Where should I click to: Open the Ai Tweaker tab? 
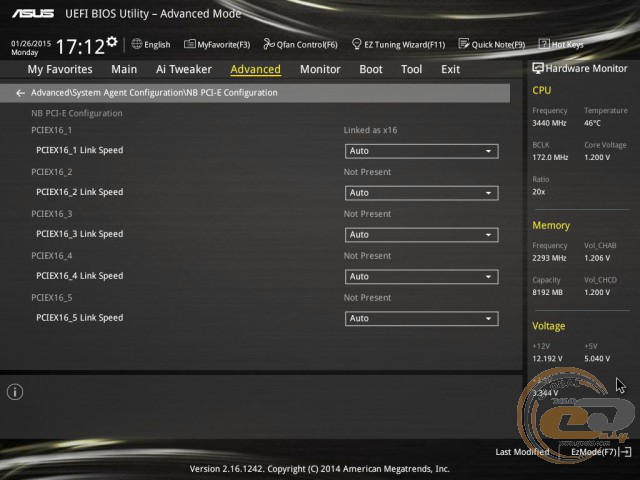click(x=184, y=69)
